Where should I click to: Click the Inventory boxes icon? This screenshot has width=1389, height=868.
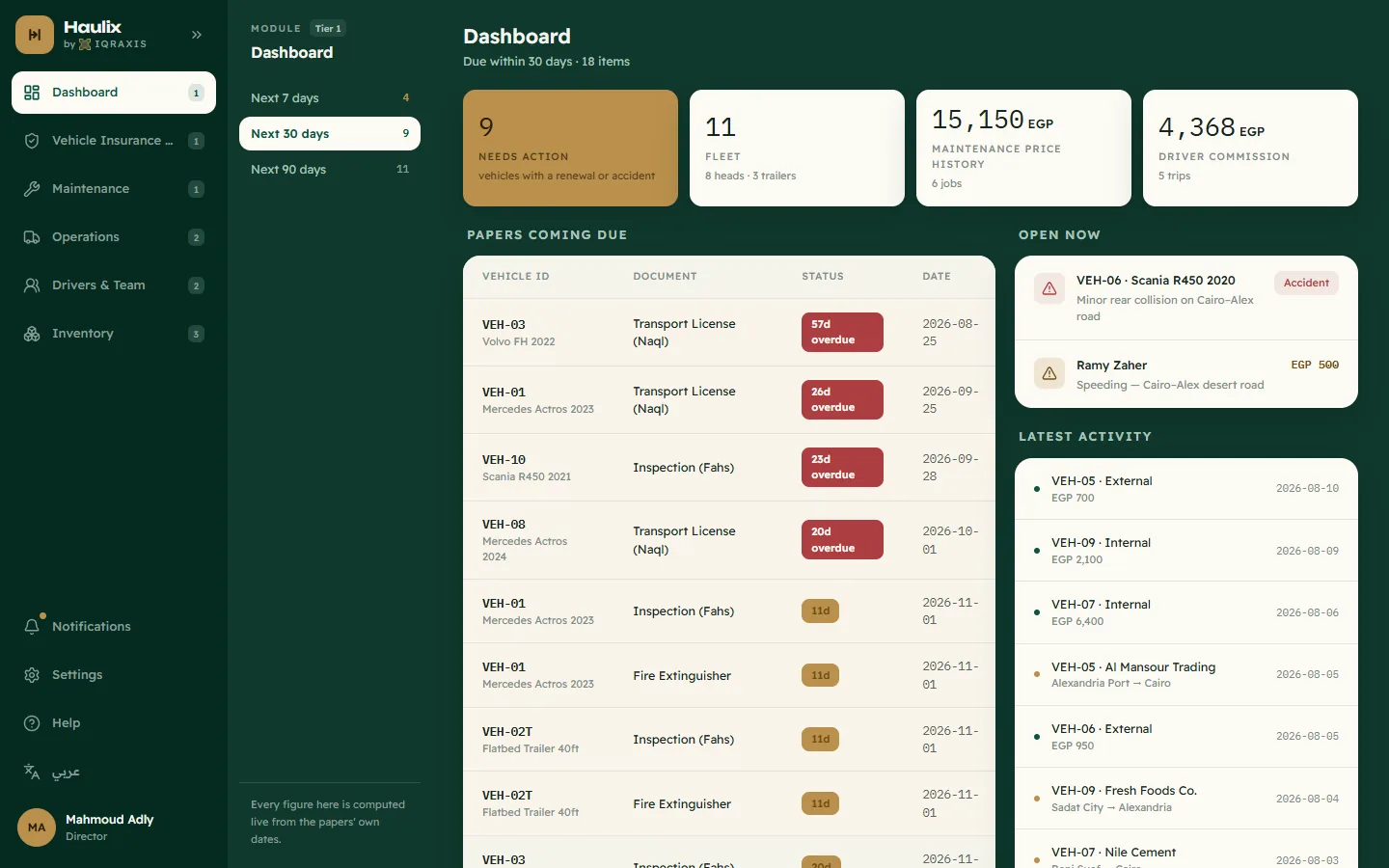(32, 334)
